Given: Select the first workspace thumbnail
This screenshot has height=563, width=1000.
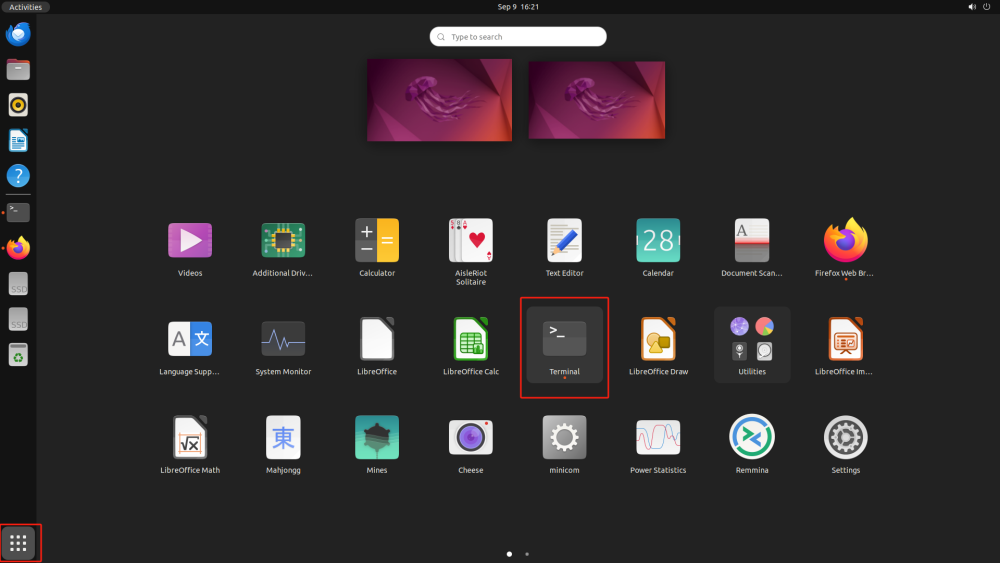Looking at the screenshot, I should tap(439, 99).
